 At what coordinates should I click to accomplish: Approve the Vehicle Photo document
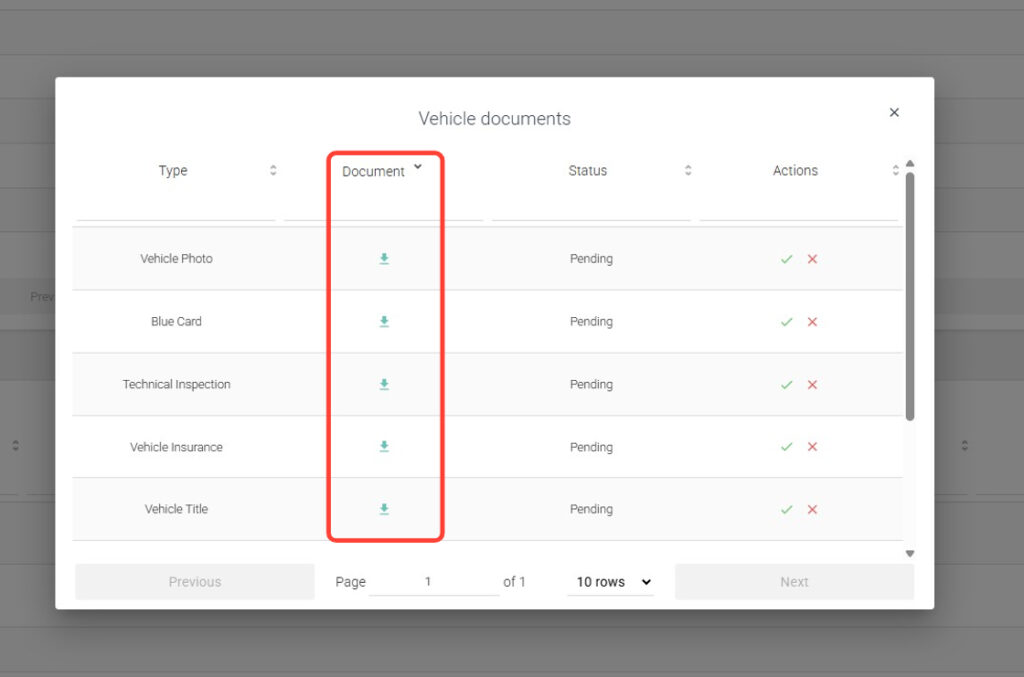786,259
